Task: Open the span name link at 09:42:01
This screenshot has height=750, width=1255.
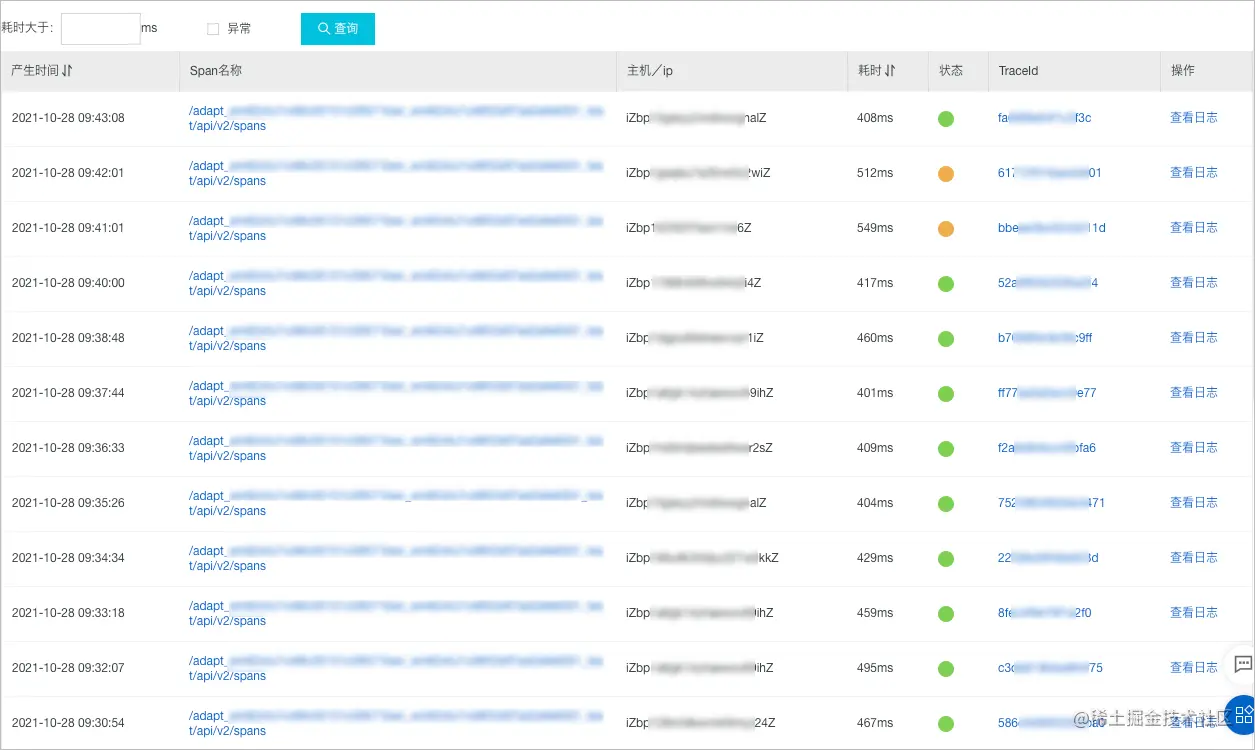Action: point(396,173)
